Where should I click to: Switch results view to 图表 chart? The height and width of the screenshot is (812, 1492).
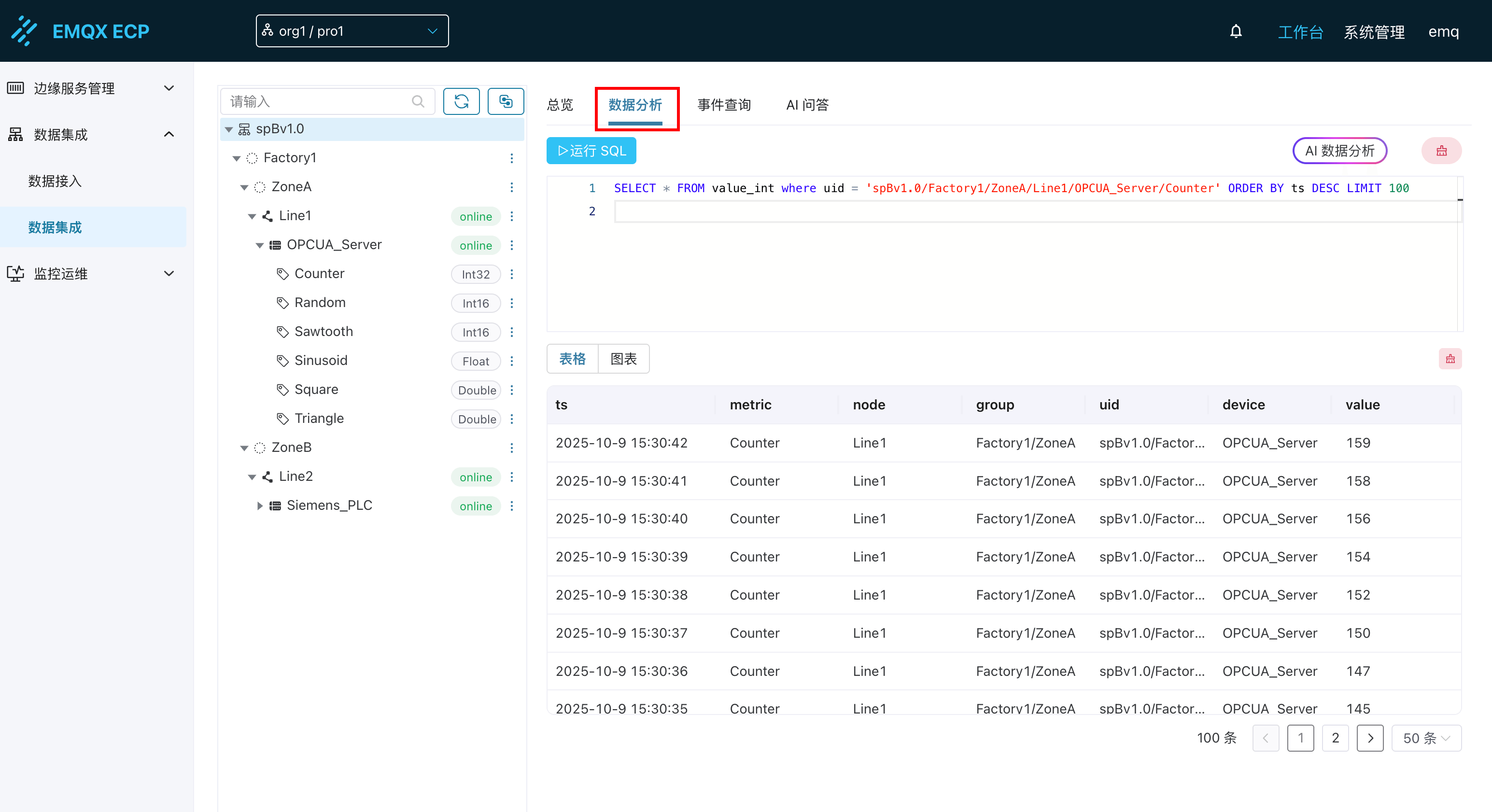click(623, 359)
